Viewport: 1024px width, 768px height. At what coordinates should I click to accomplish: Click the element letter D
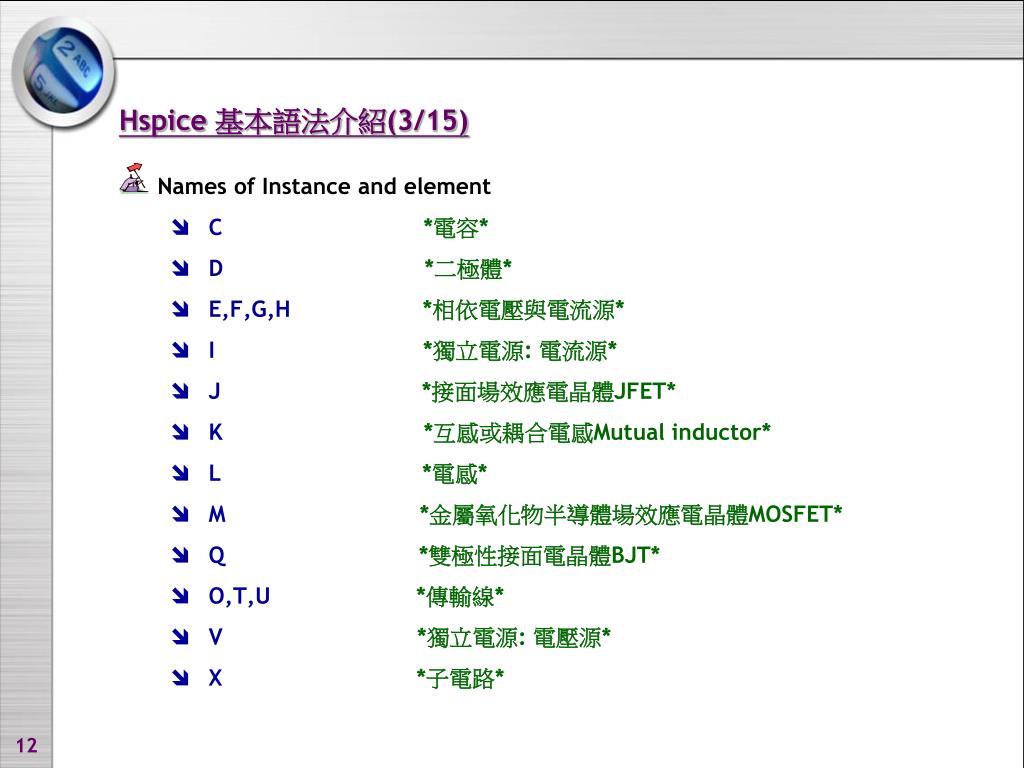(x=216, y=268)
